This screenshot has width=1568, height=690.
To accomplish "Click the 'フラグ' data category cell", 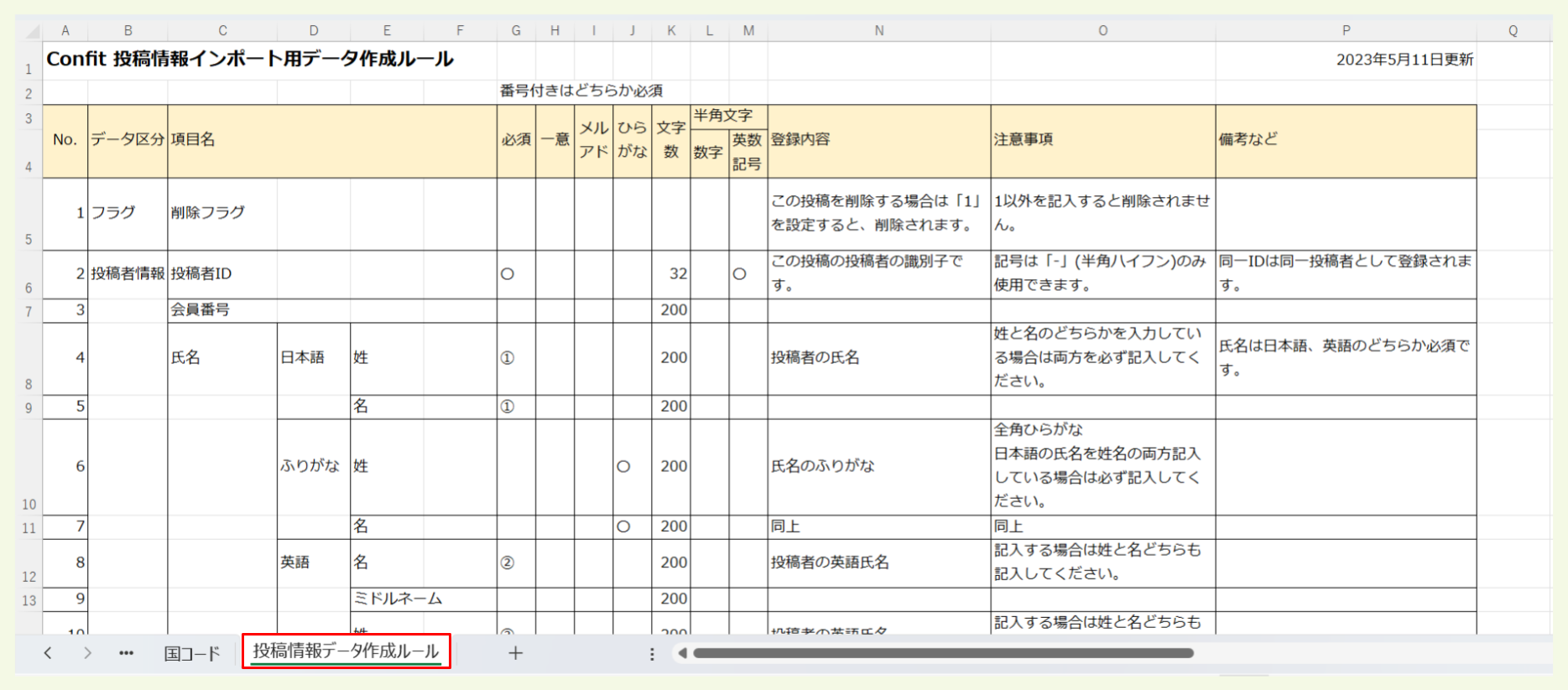I will pyautogui.click(x=128, y=214).
